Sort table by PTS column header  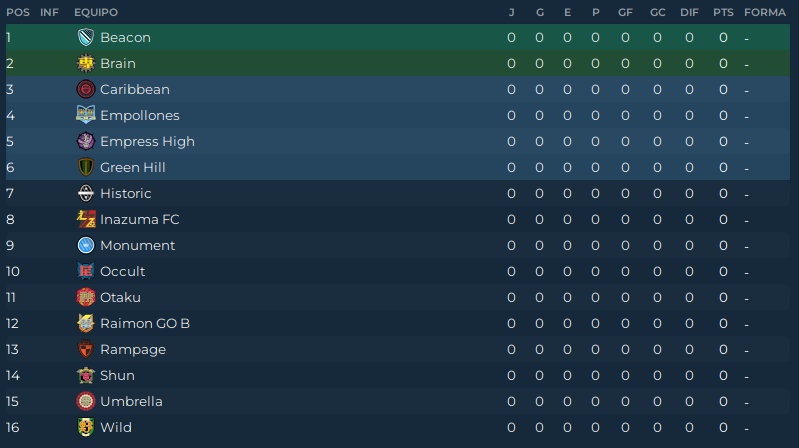(x=723, y=12)
